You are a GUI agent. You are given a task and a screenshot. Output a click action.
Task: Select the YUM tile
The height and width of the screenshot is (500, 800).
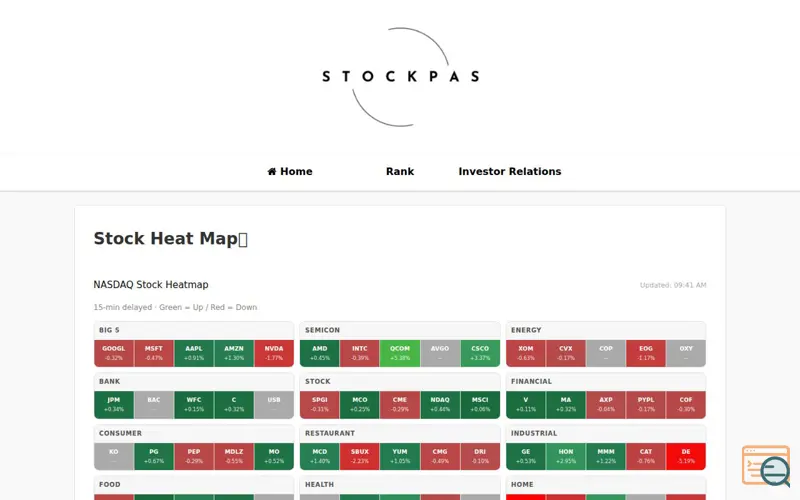tap(400, 456)
